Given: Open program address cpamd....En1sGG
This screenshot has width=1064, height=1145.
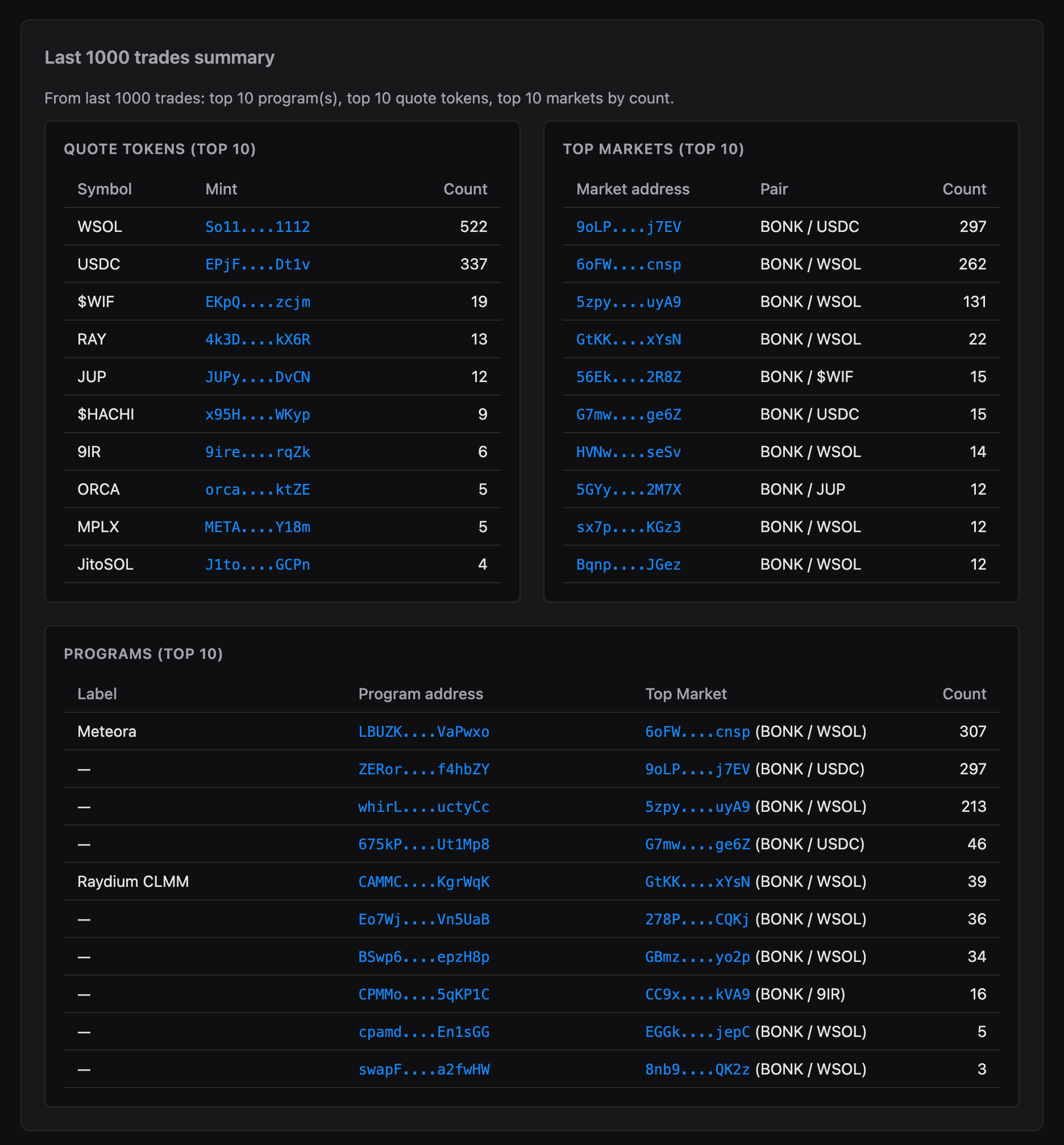Looking at the screenshot, I should [424, 1031].
